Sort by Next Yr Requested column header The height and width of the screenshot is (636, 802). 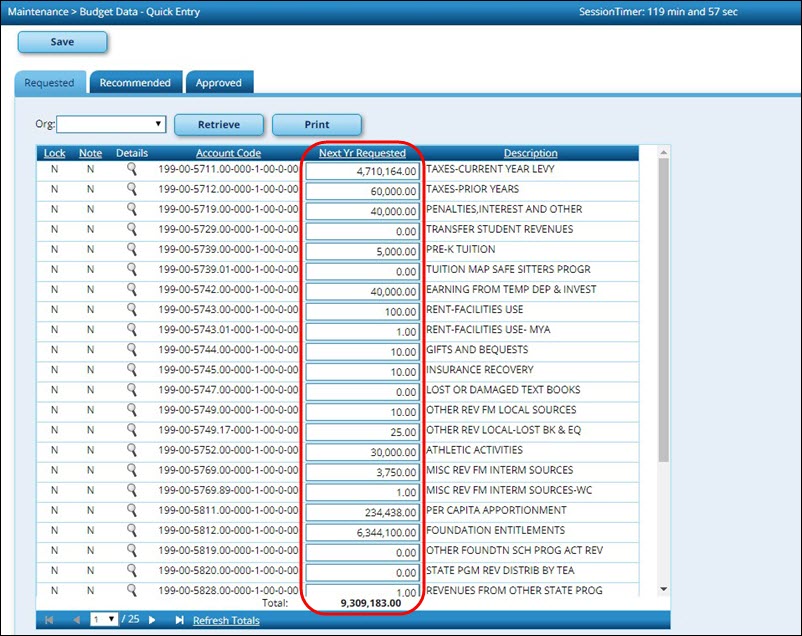tap(362, 153)
